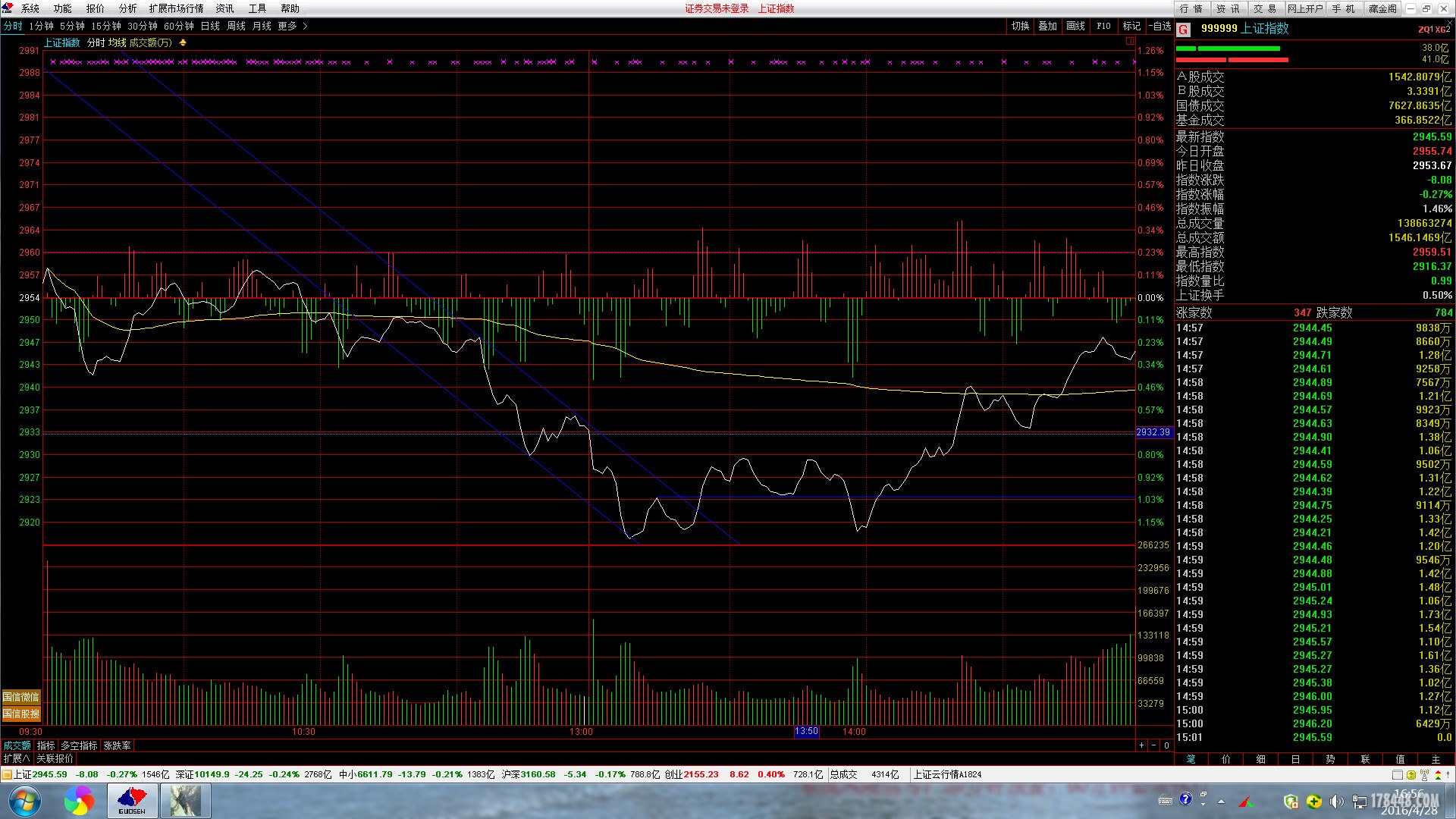Click the 标记 mark button

1132,26
